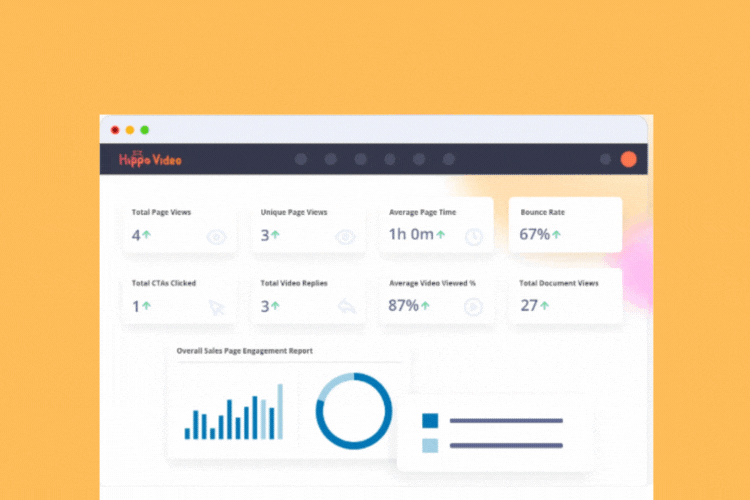Viewport: 750px width, 500px height.
Task: Click the Unique Page Views label
Action: (294, 212)
